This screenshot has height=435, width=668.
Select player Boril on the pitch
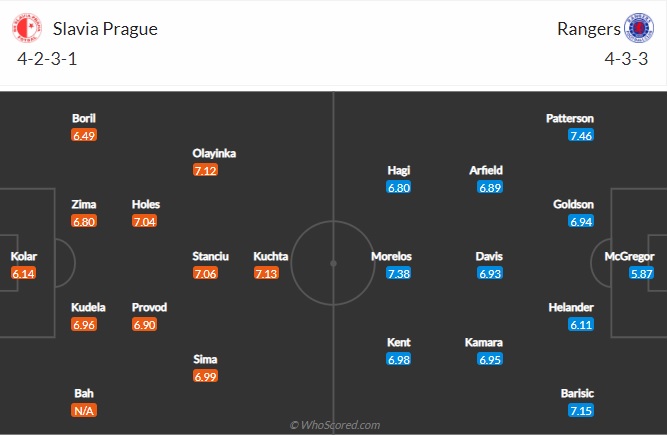click(x=84, y=118)
